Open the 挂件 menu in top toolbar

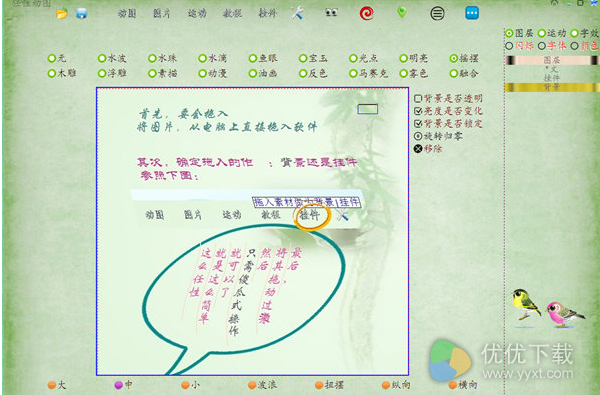tap(267, 13)
